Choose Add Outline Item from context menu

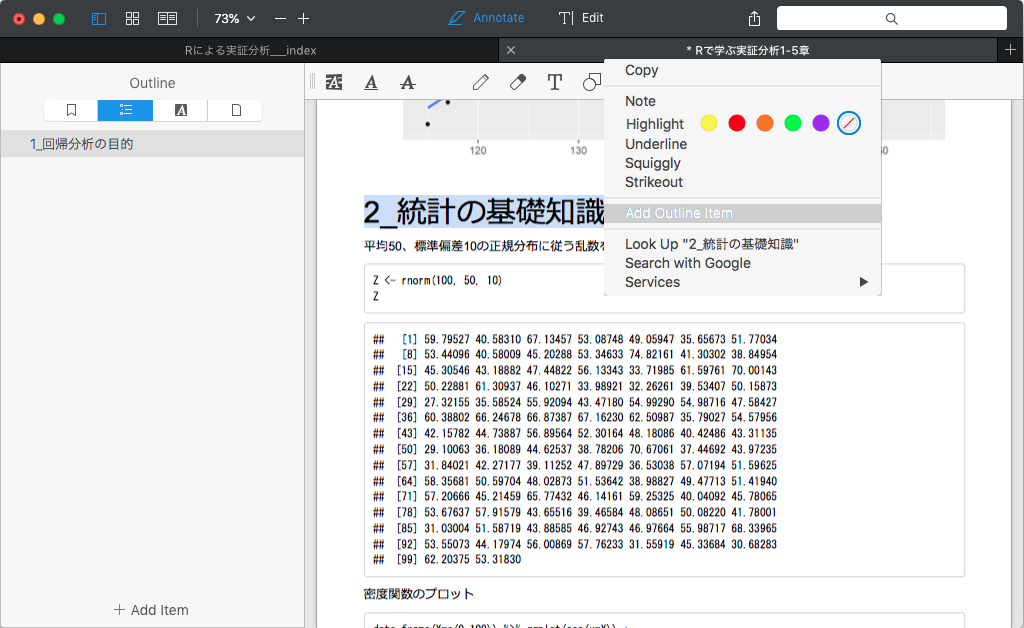tap(678, 213)
